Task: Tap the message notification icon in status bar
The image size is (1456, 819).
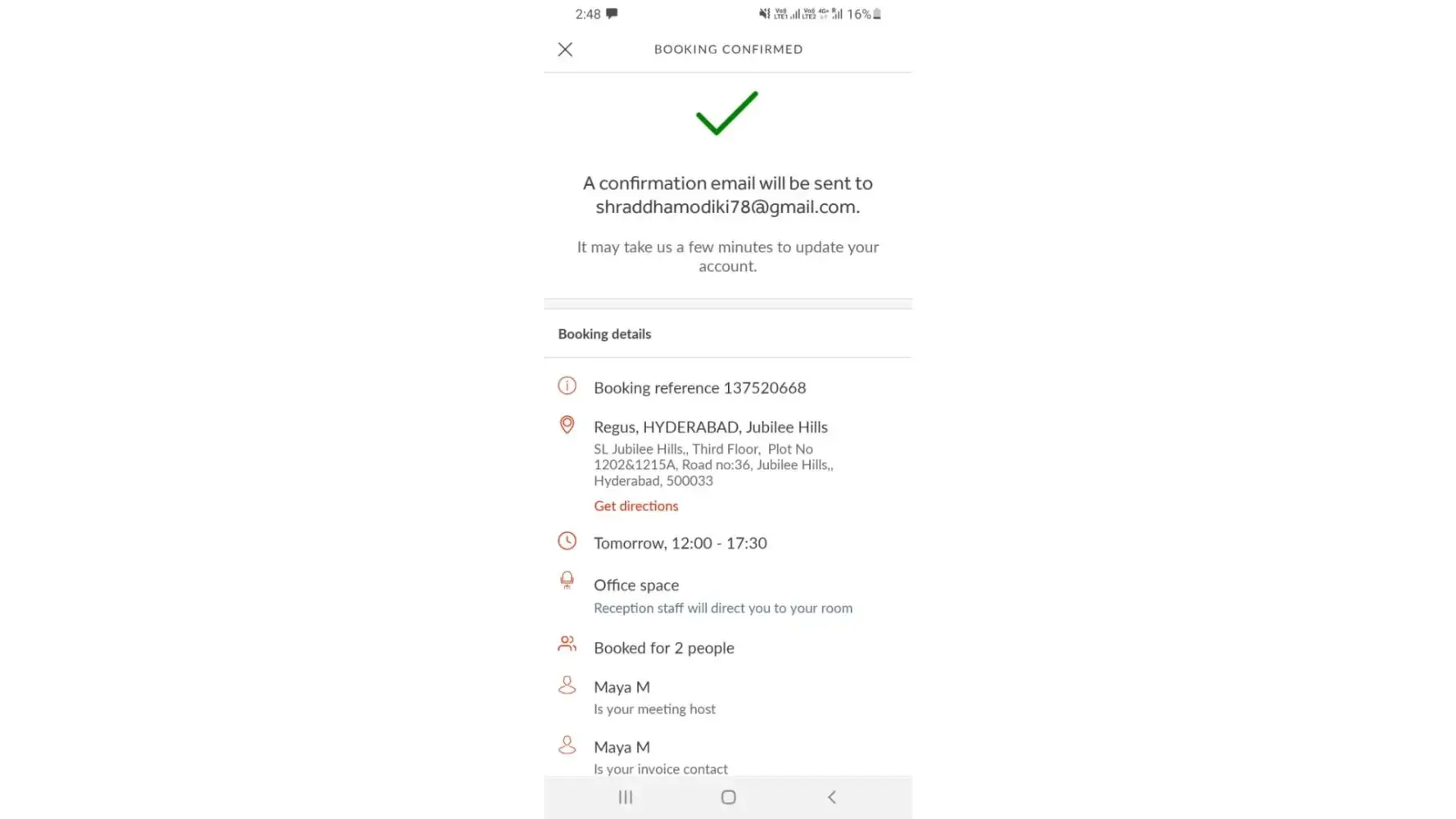Action: [612, 14]
